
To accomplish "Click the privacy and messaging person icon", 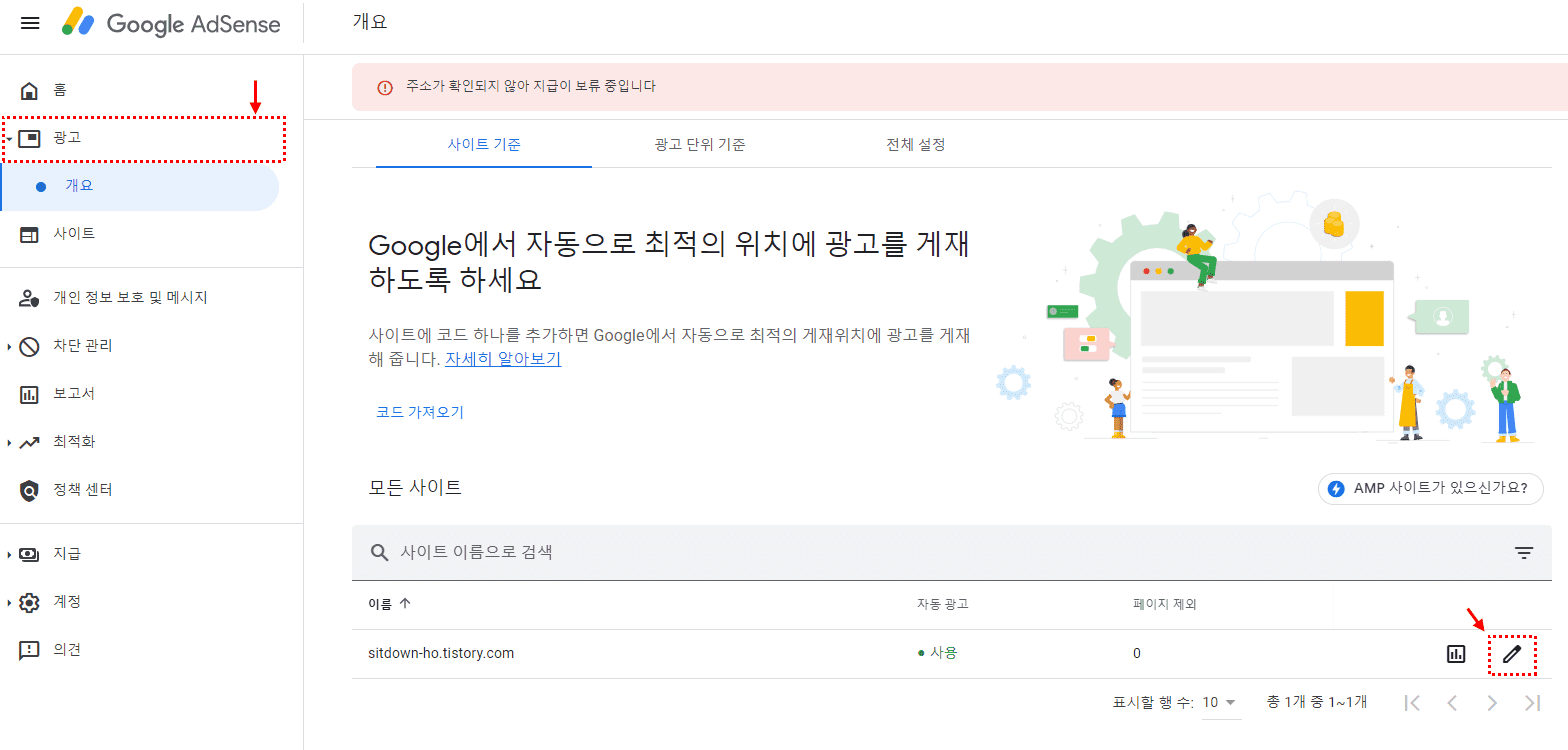I will point(30,298).
